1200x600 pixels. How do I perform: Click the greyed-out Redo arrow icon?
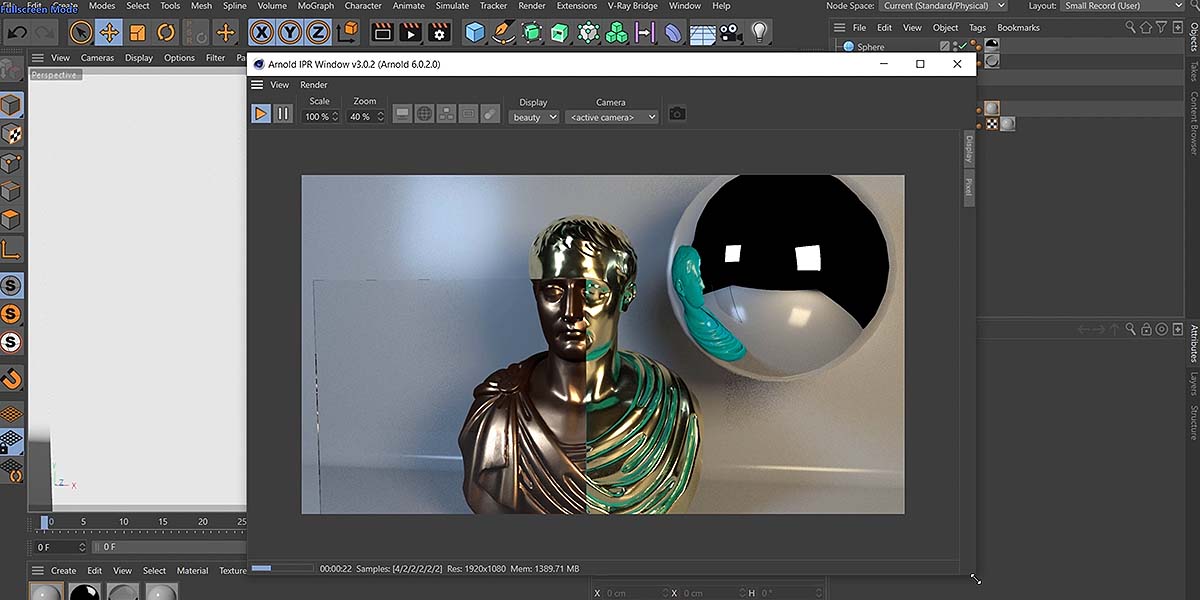pyautogui.click(x=45, y=33)
